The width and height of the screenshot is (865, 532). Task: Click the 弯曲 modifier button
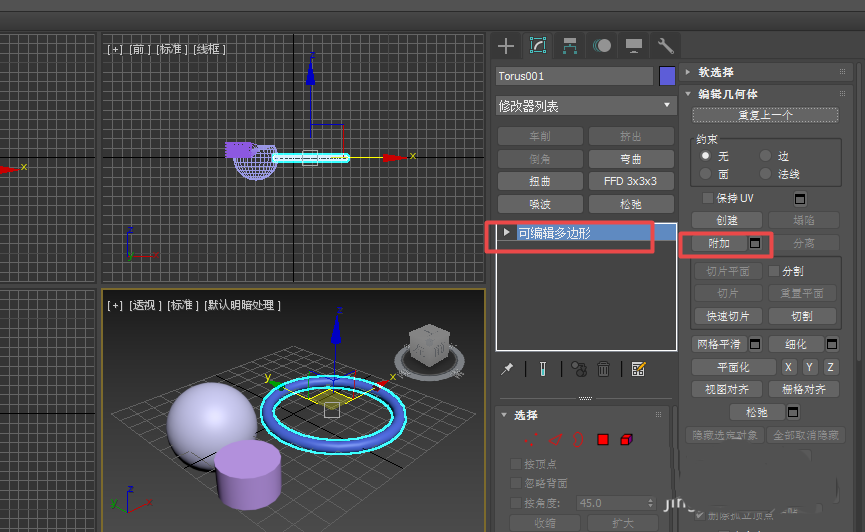[631, 159]
